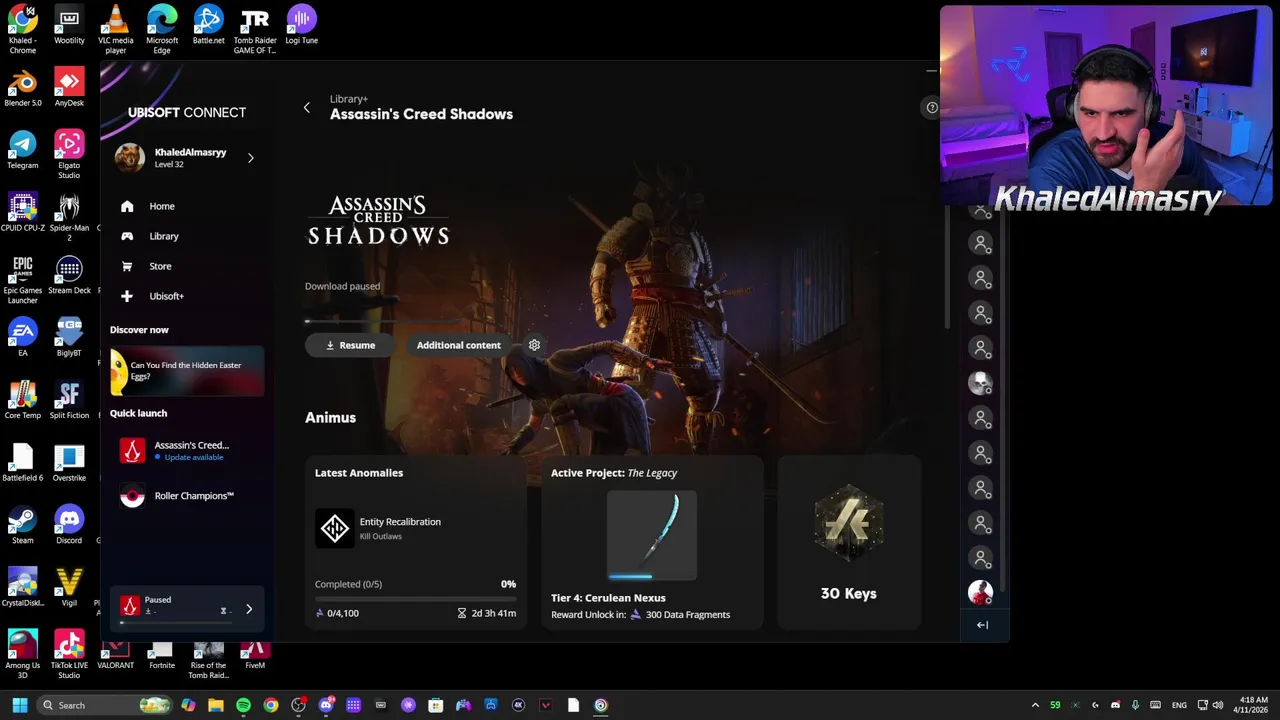The width and height of the screenshot is (1280, 720).
Task: Click the paused download progress bar
Action: (x=176, y=622)
